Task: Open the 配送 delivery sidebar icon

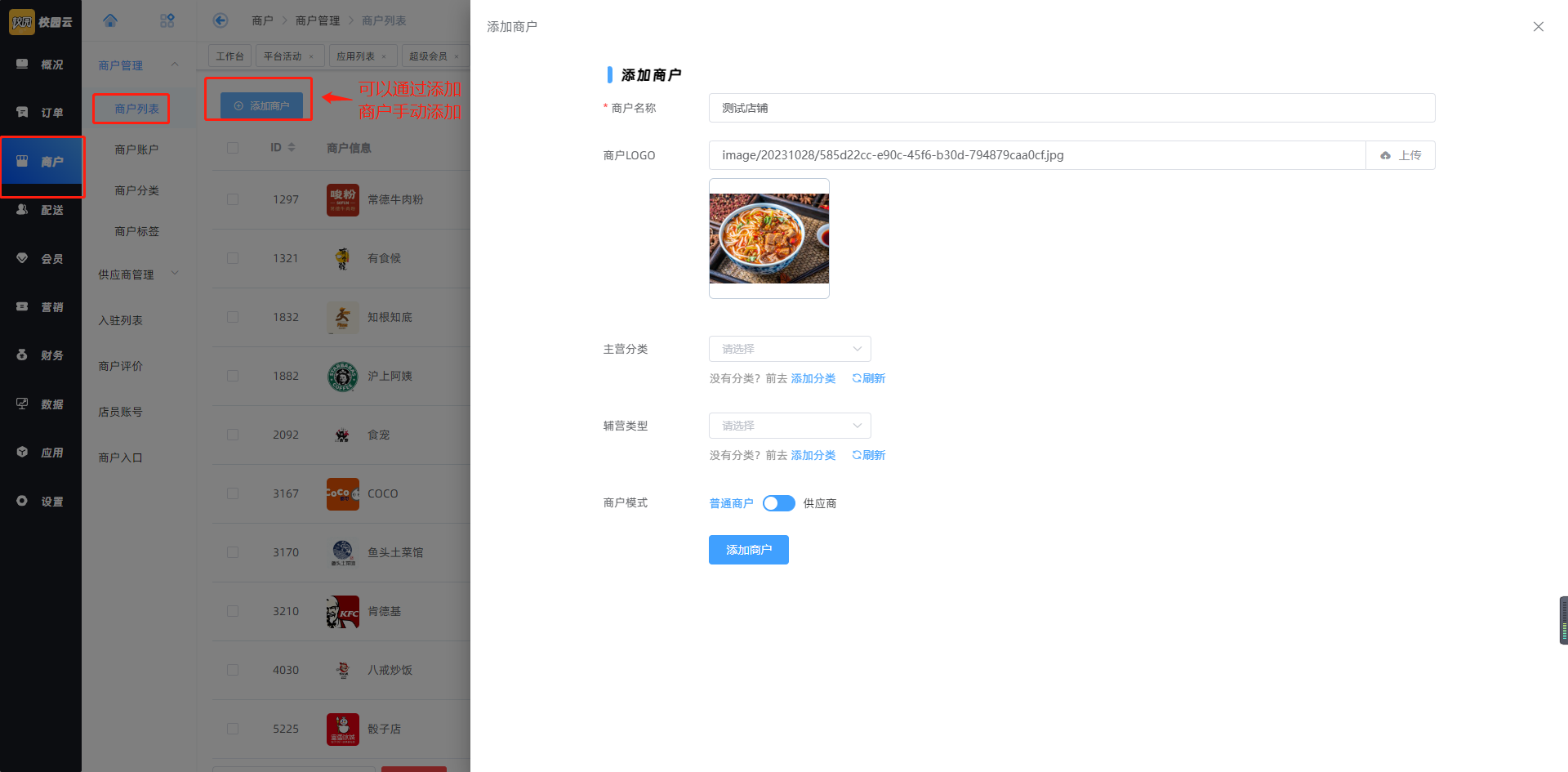Action: [23, 210]
